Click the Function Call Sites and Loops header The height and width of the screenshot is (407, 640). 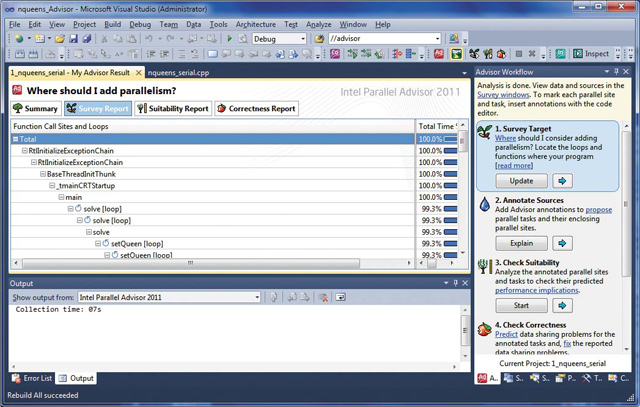[212, 127]
